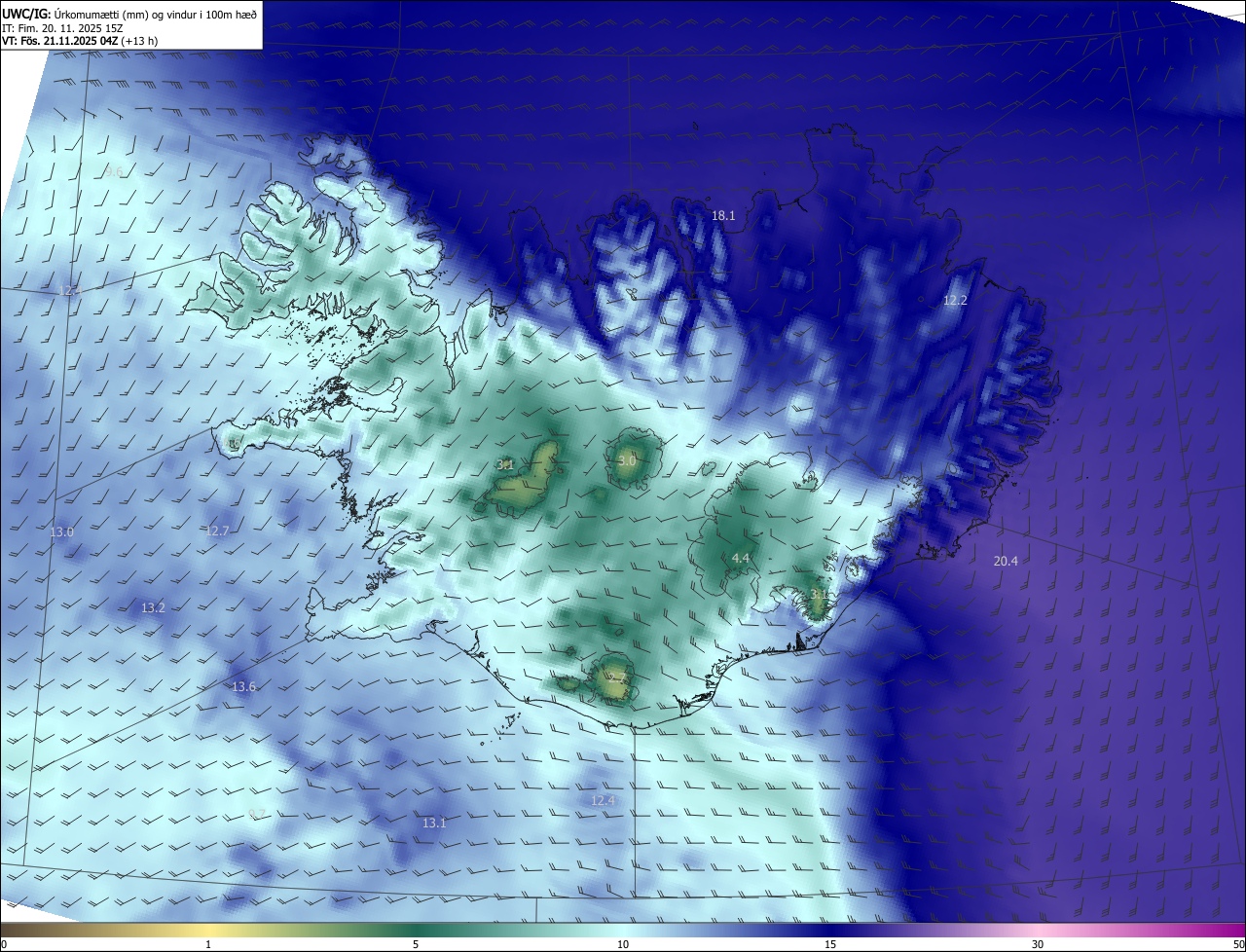Image resolution: width=1246 pixels, height=952 pixels.
Task: Click the color scale tick labeled 30
Action: (1038, 944)
